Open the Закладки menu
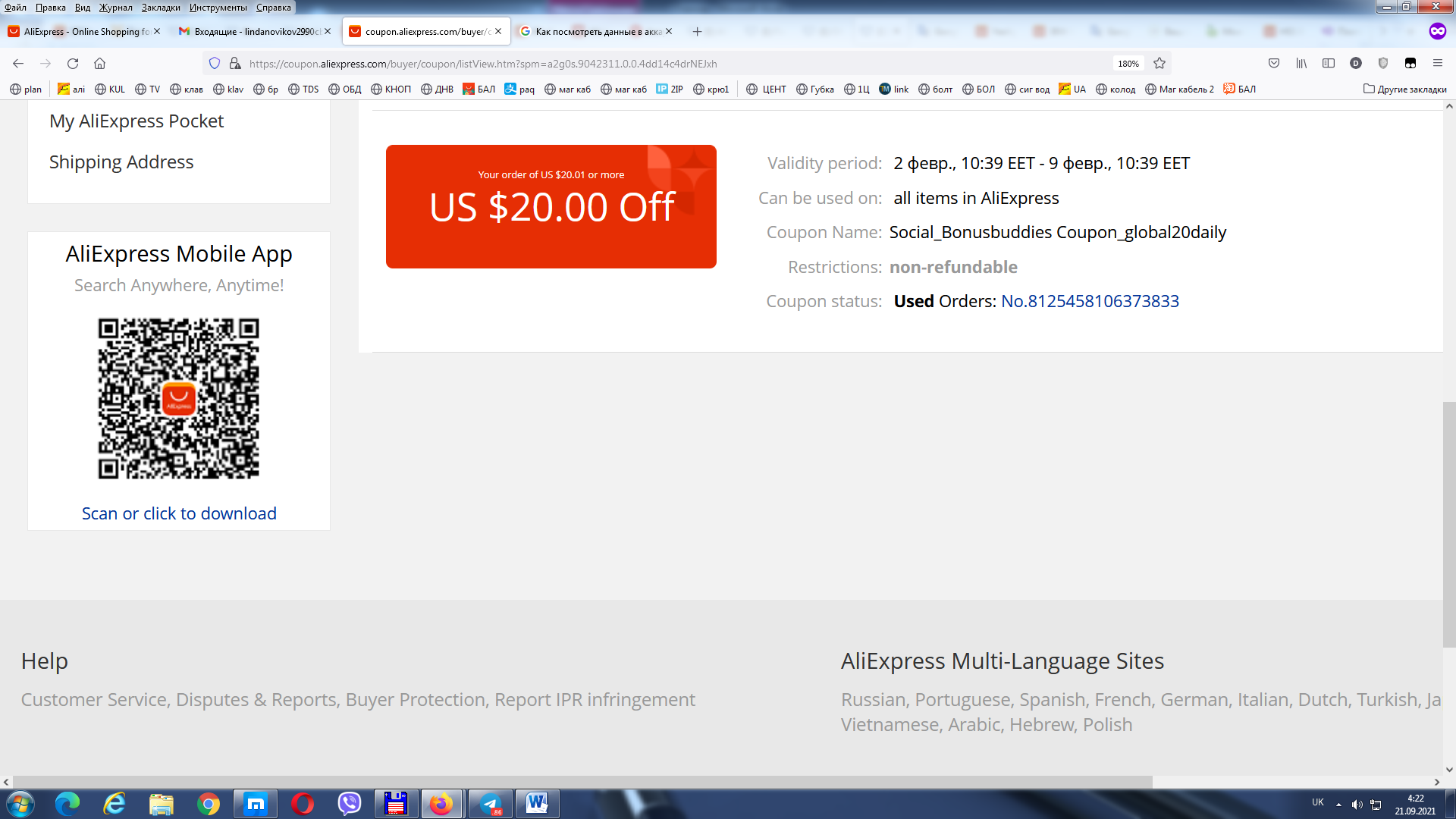The height and width of the screenshot is (819, 1456). [x=161, y=8]
